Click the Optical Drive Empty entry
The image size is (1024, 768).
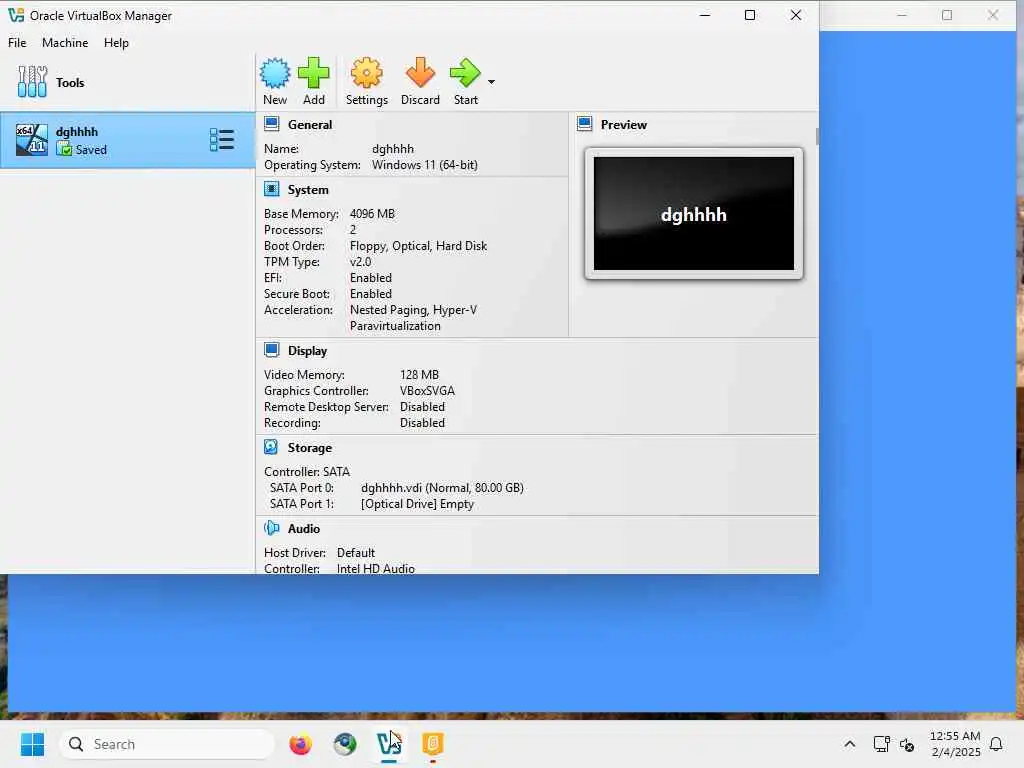(417, 504)
